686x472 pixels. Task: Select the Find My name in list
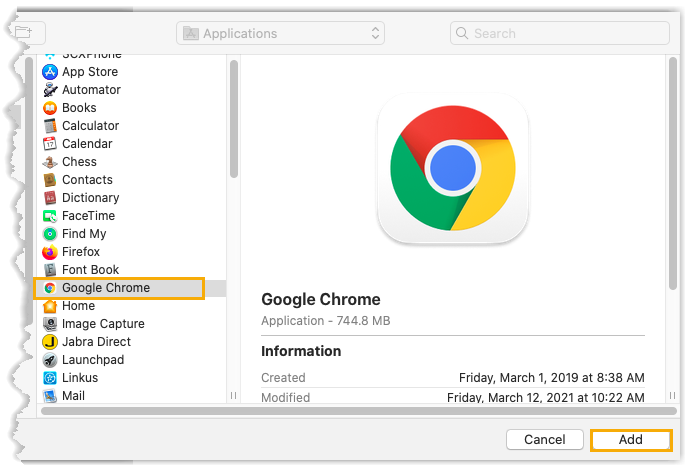coord(84,234)
